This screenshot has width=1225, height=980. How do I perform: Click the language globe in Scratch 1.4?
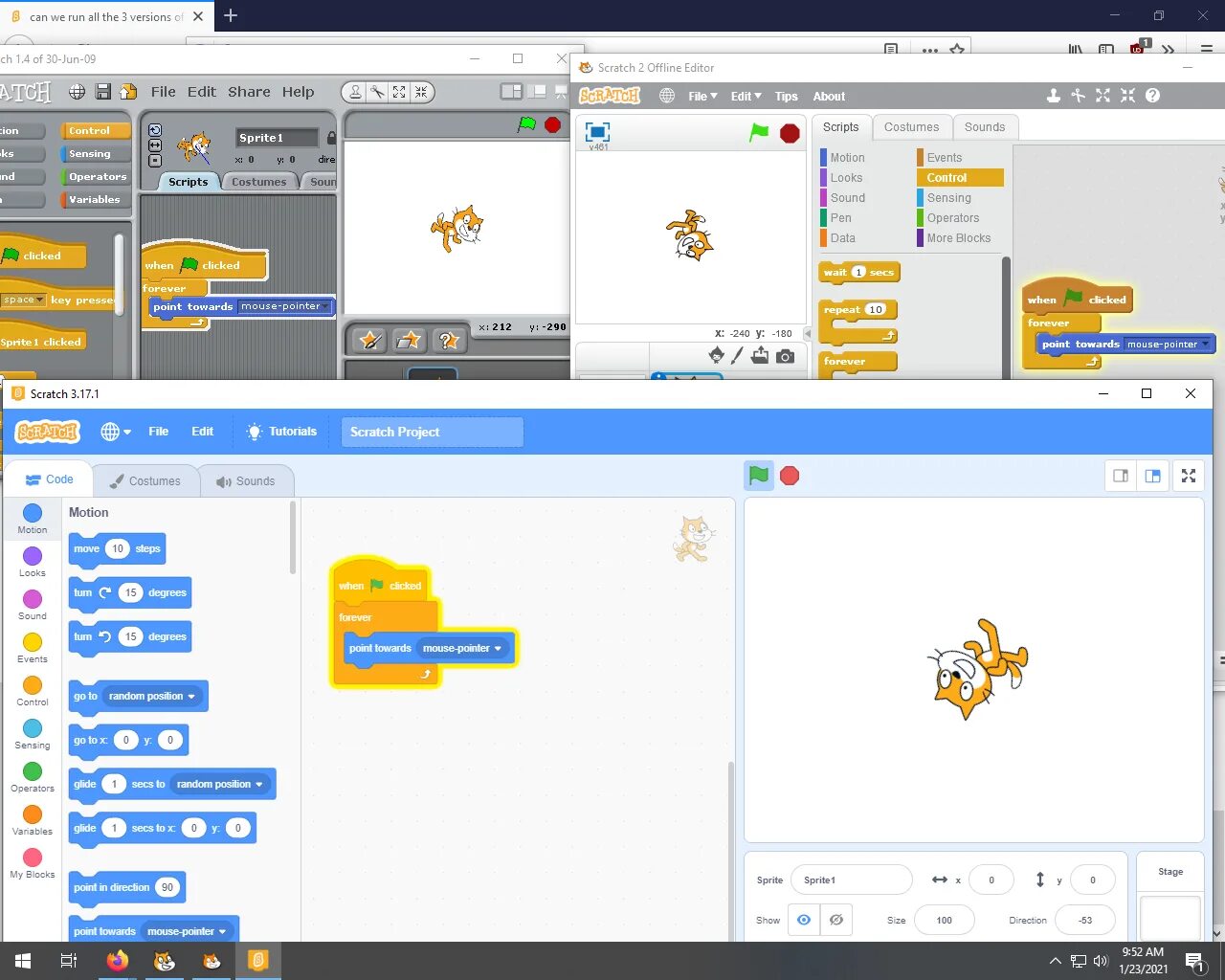[77, 92]
